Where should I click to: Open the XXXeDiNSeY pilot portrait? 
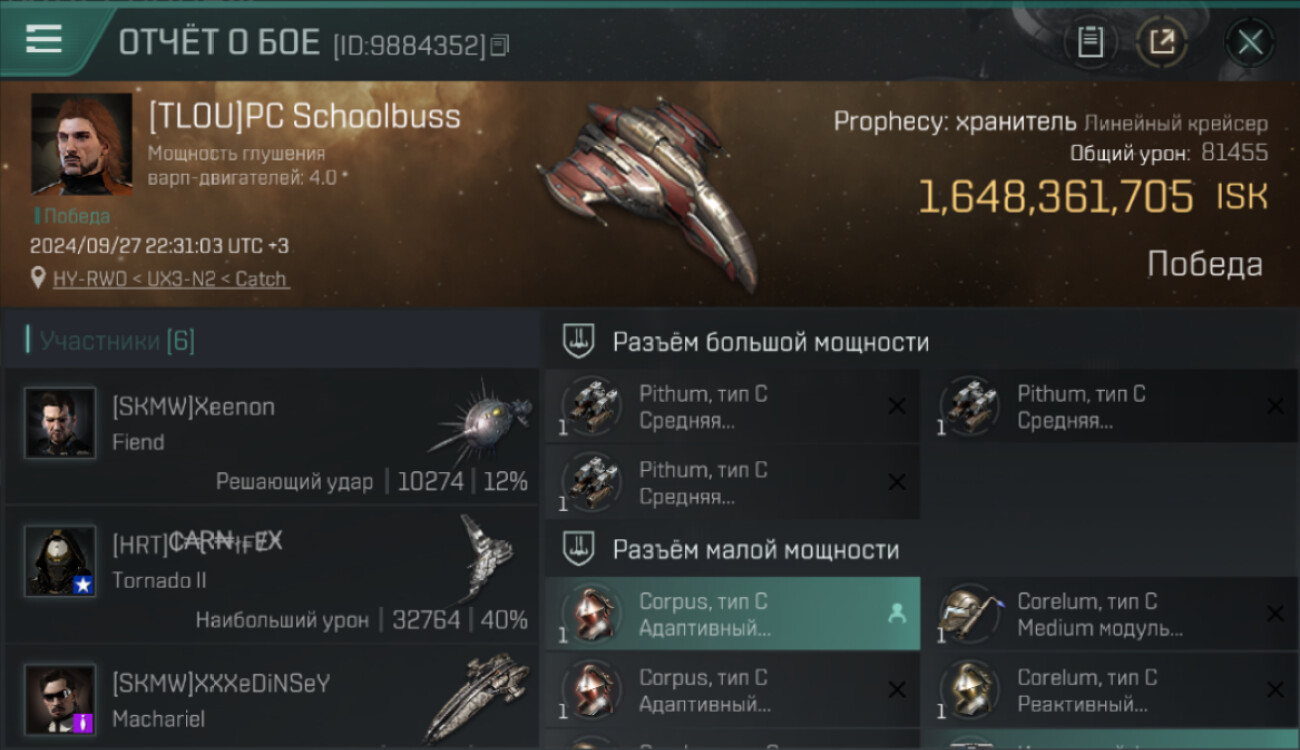pyautogui.click(x=60, y=699)
